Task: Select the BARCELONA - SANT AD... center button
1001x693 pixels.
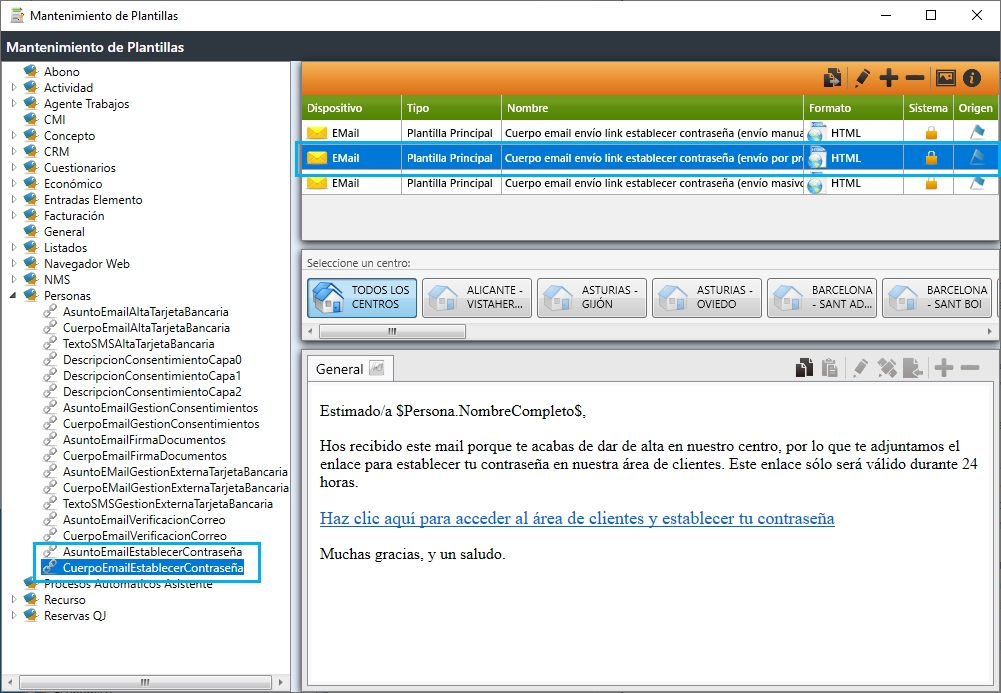Action: (822, 297)
